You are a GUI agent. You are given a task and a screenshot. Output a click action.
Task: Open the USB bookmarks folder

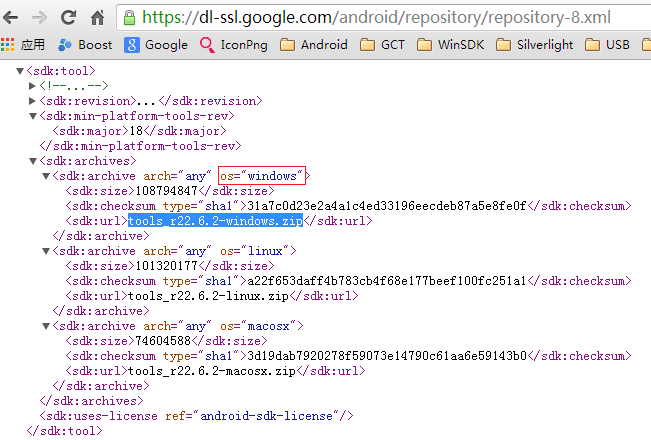coord(607,44)
